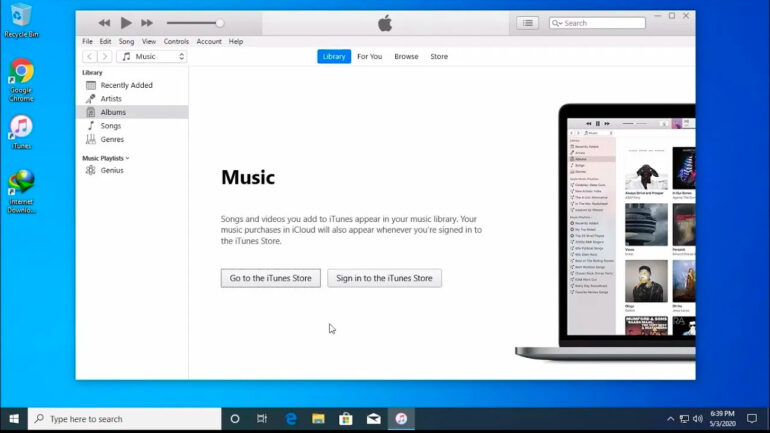Open the Account menu
This screenshot has width=770, height=433.
(x=209, y=42)
